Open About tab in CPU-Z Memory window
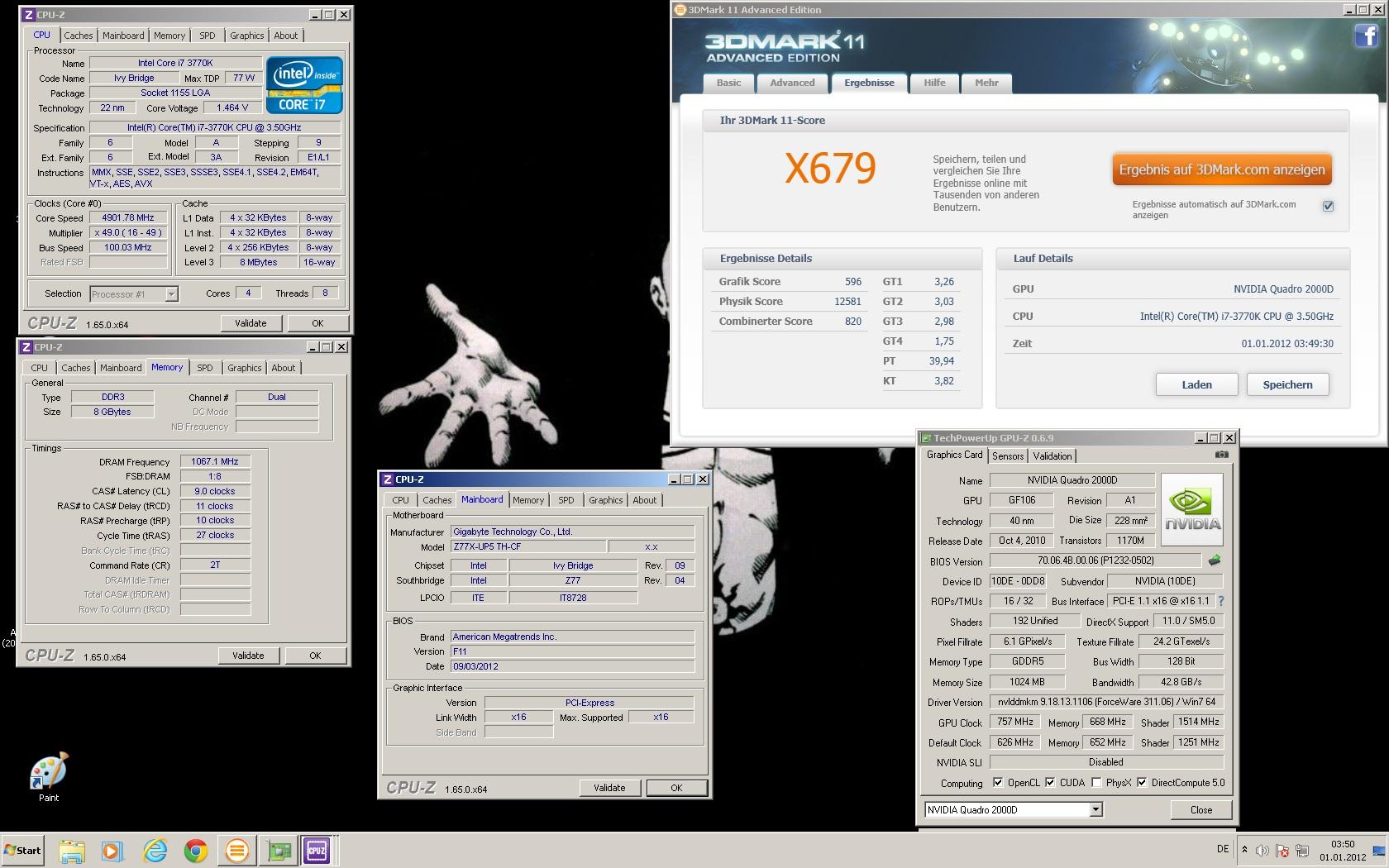1389x868 pixels. 283,368
